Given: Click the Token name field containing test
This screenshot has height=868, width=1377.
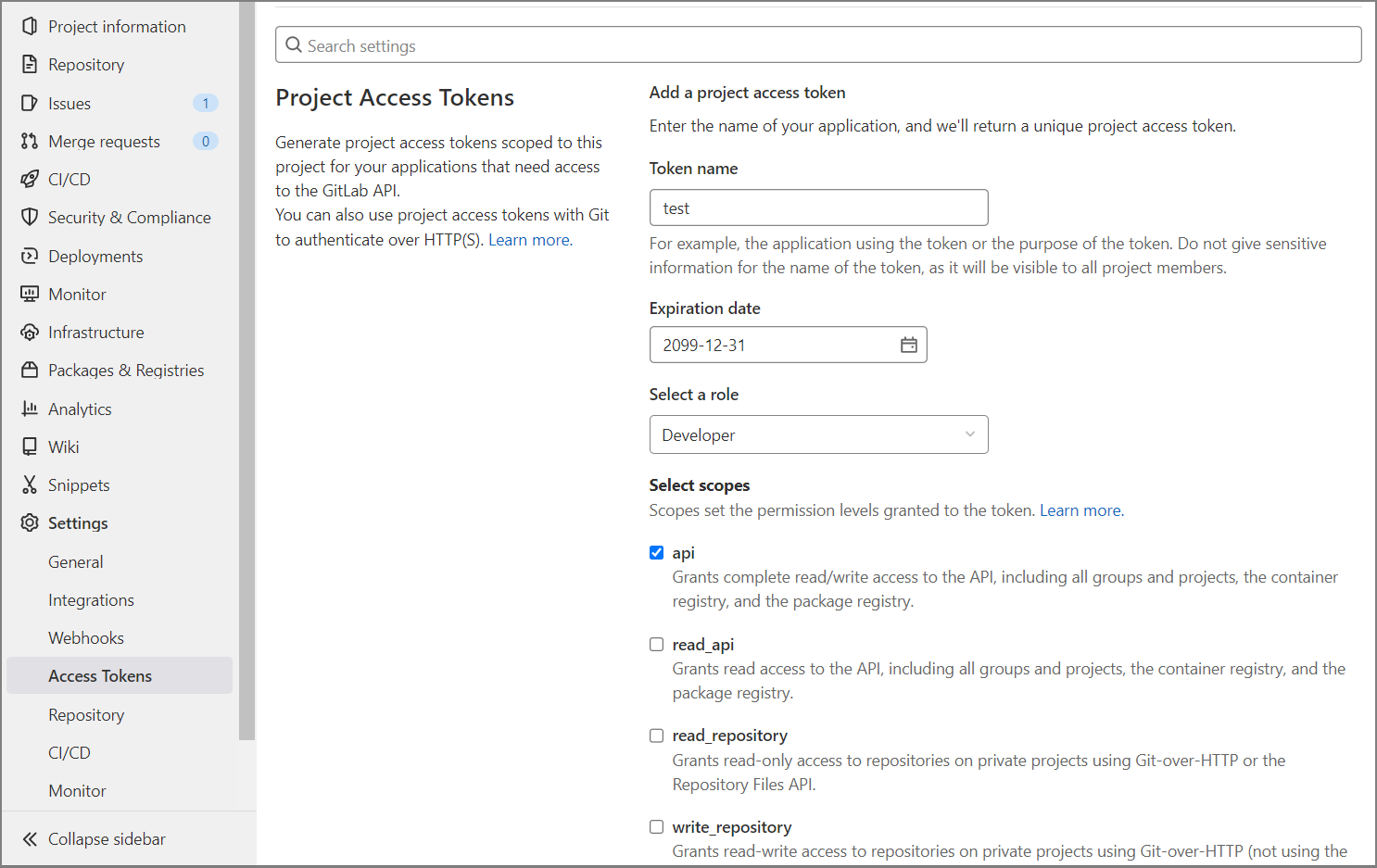Looking at the screenshot, I should (818, 208).
